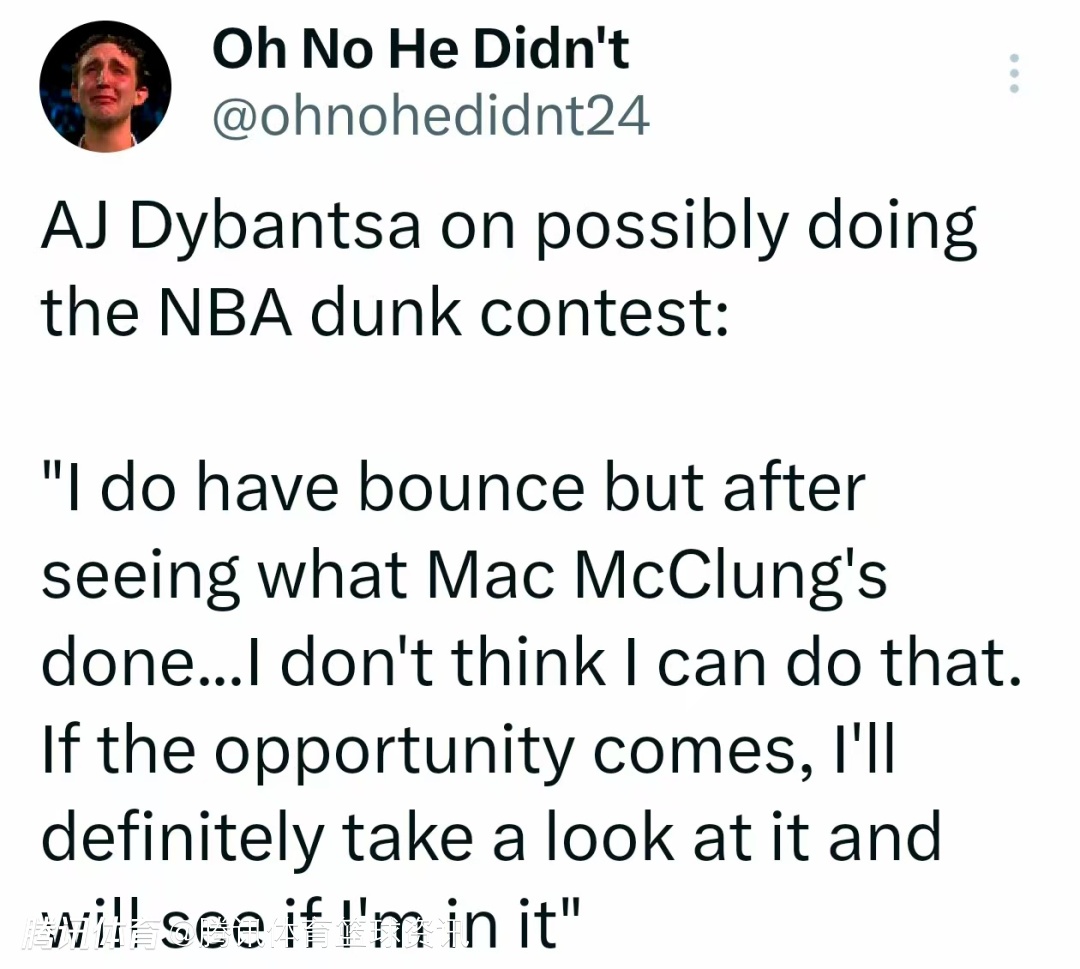Viewport: 1080px width, 969px height.
Task: Click the word "seeing" in the quote
Action: coord(140,578)
